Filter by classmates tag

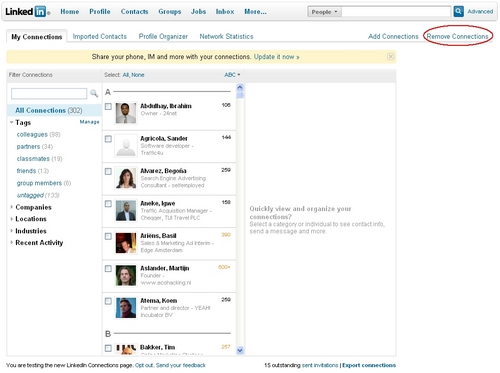click(33, 159)
